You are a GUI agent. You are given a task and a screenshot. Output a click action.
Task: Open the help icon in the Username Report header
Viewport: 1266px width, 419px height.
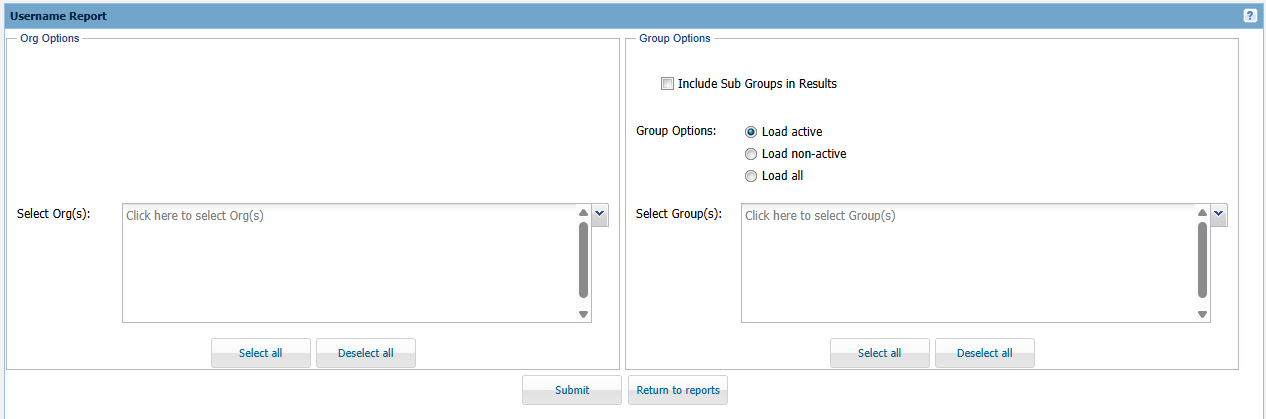[x=1250, y=16]
